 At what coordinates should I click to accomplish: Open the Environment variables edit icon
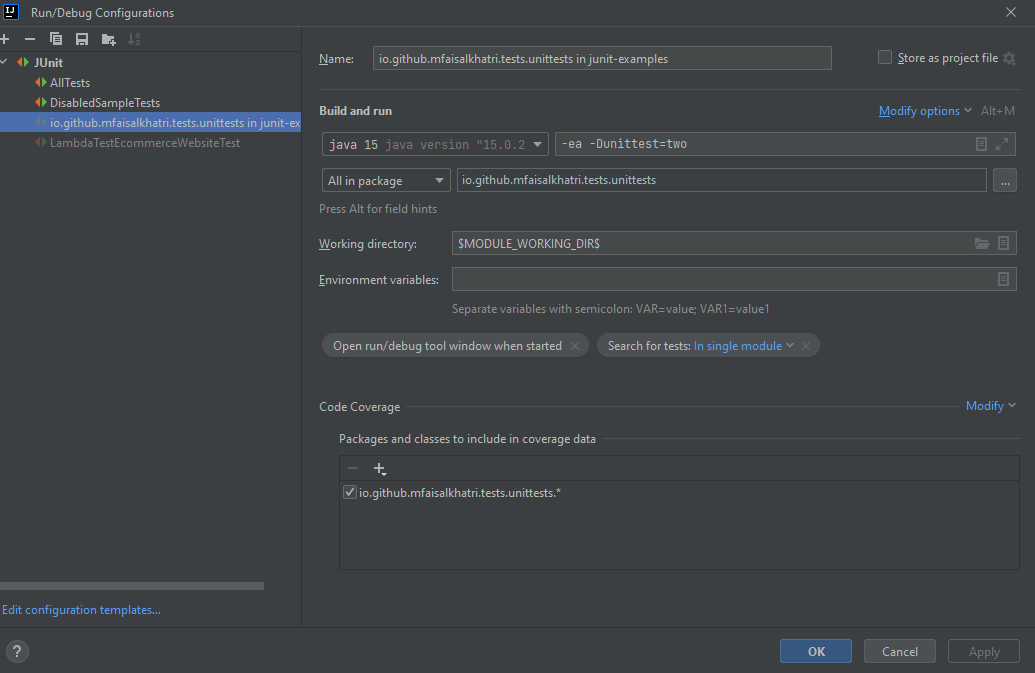pyautogui.click(x=1003, y=280)
